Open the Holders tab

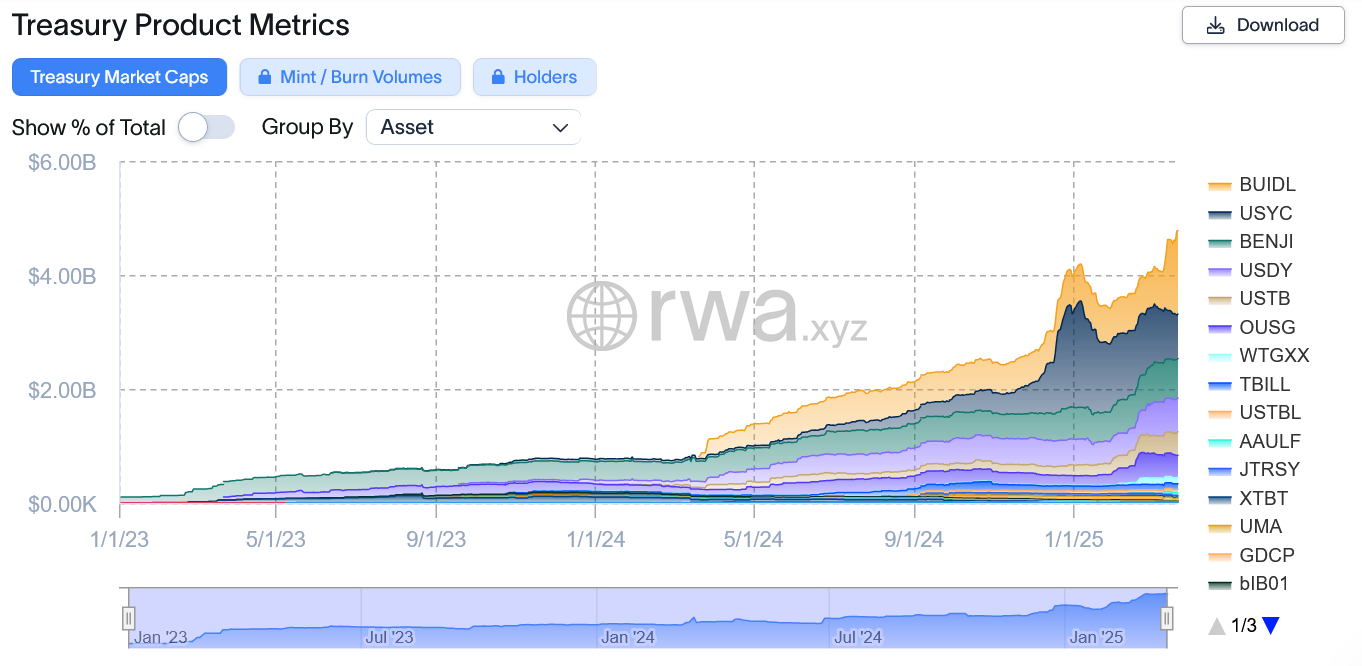click(534, 77)
